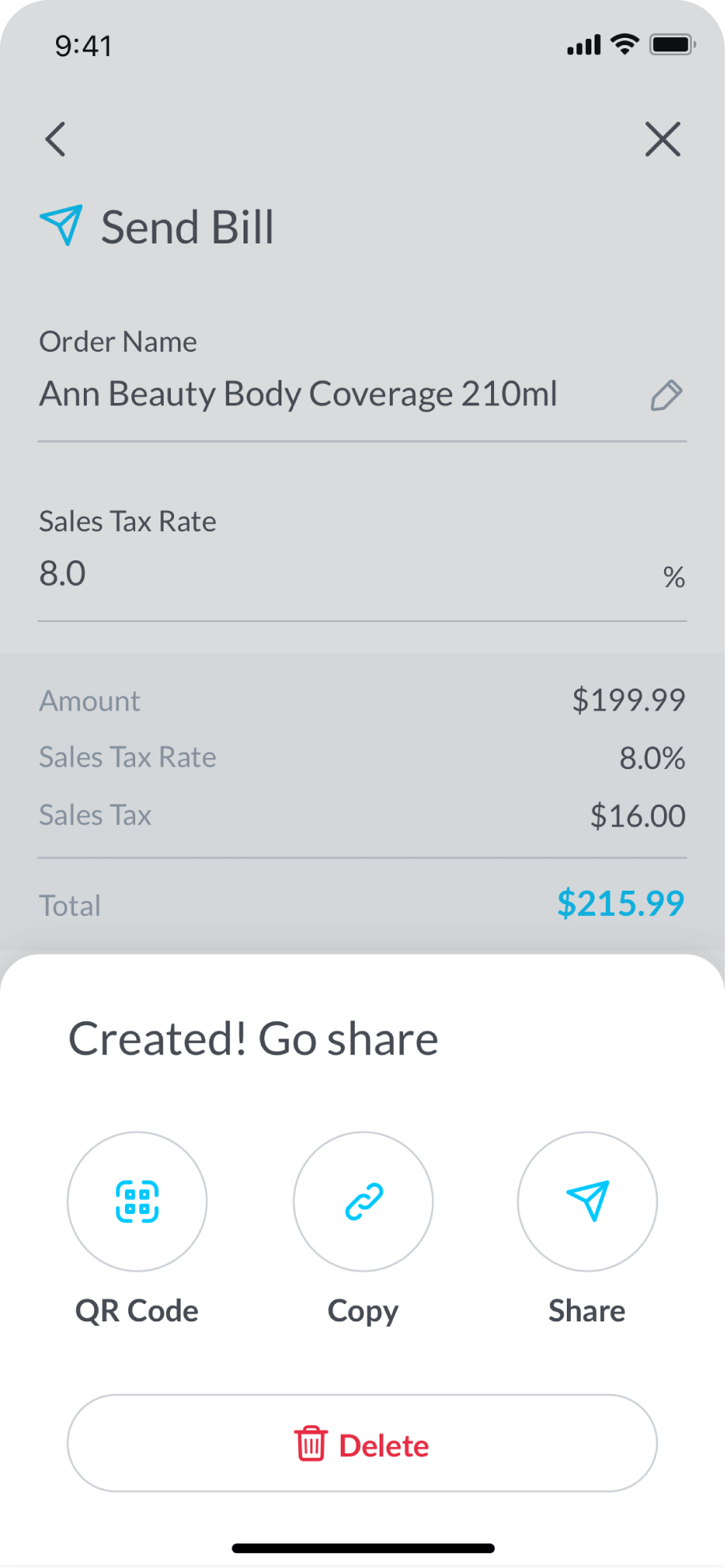Open the QR Code sharing option
The height and width of the screenshot is (1568, 725).
click(138, 1201)
